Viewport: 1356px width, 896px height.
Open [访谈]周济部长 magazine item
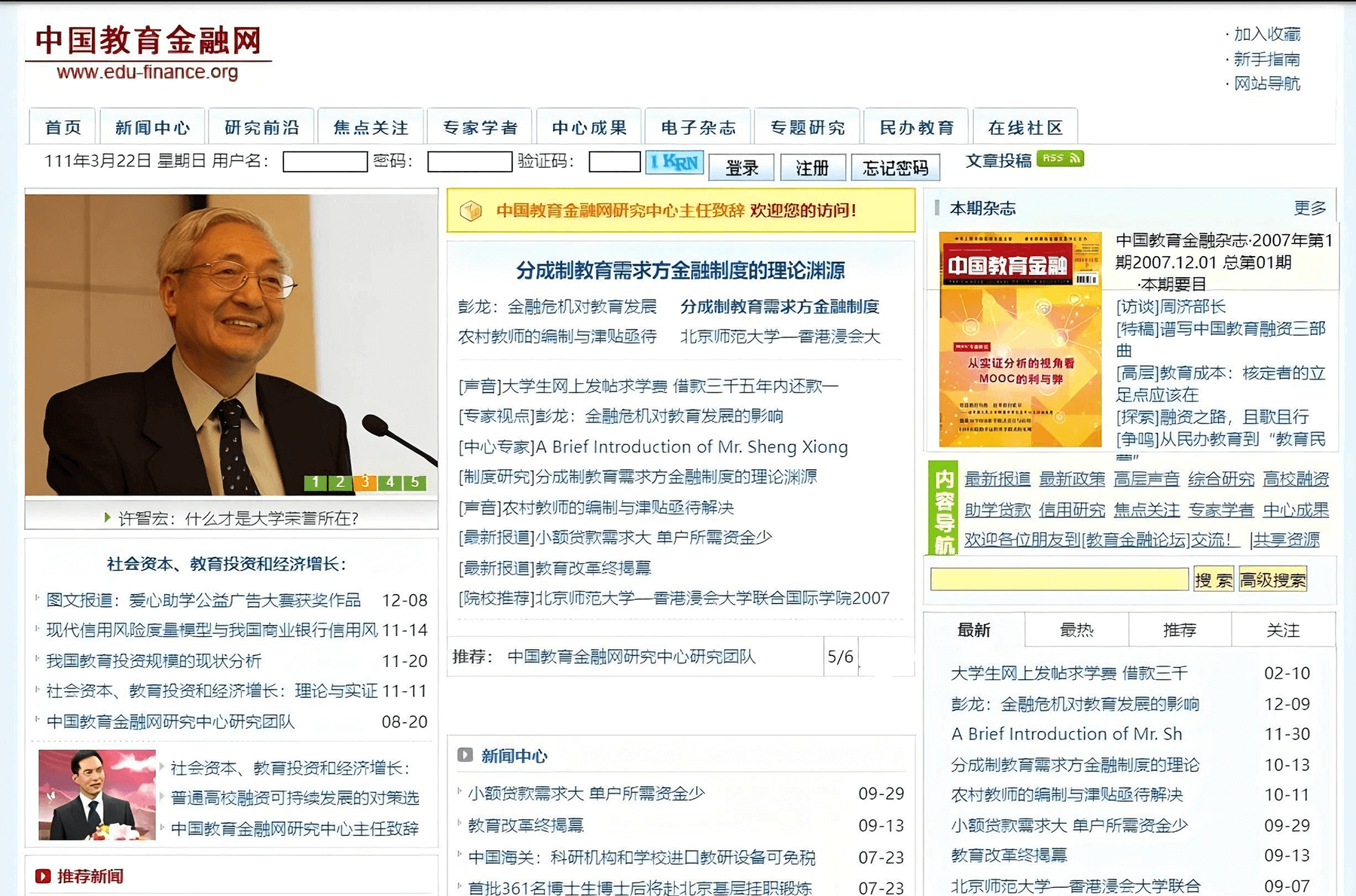[1171, 306]
